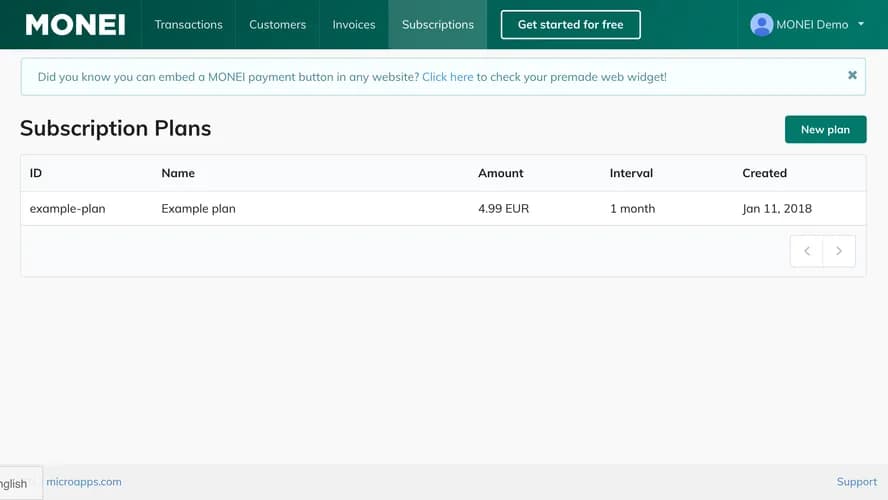The width and height of the screenshot is (888, 500).
Task: Follow the Click here widget link
Action: click(447, 77)
